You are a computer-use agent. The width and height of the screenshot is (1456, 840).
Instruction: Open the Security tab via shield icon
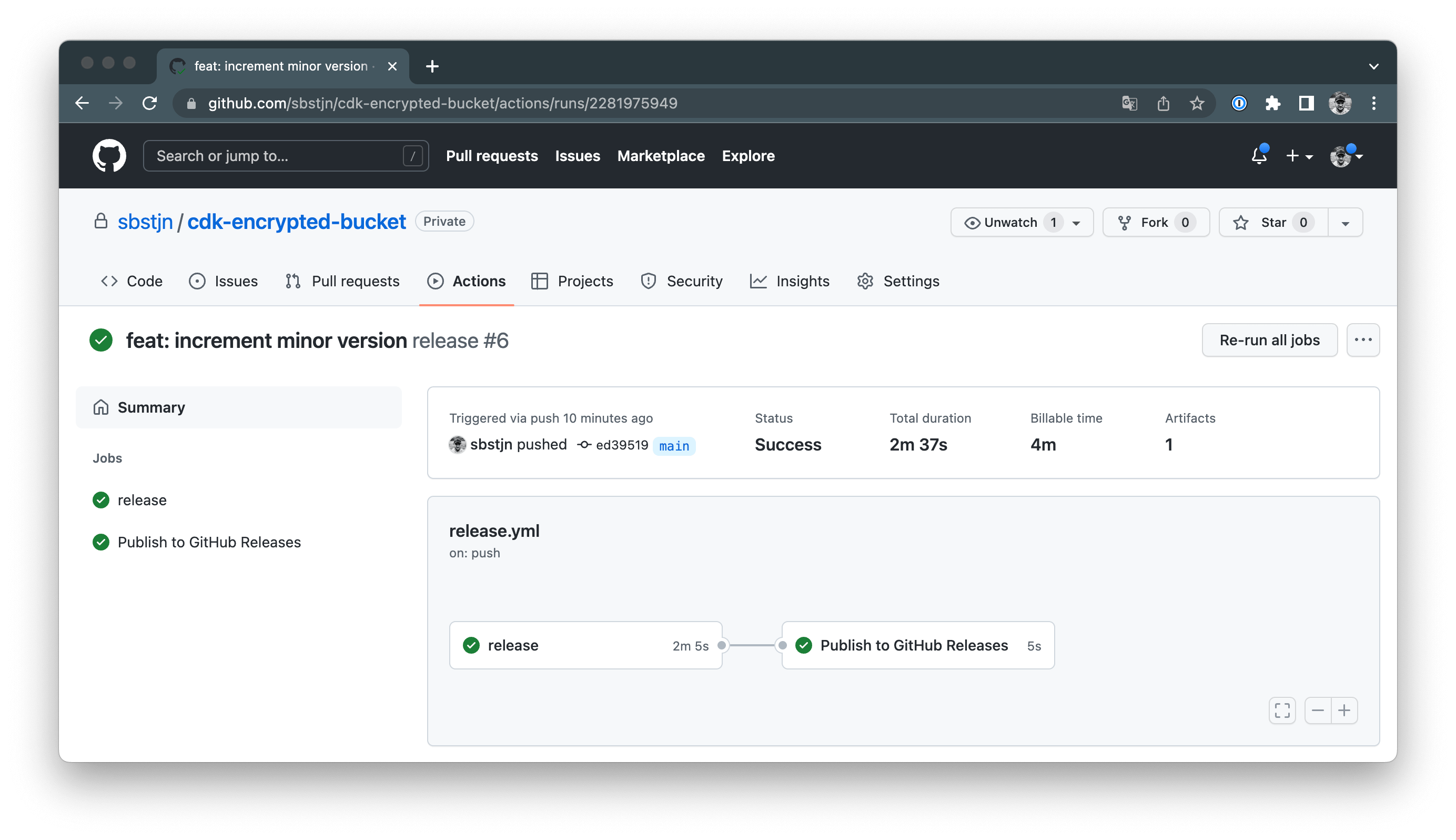[649, 281]
